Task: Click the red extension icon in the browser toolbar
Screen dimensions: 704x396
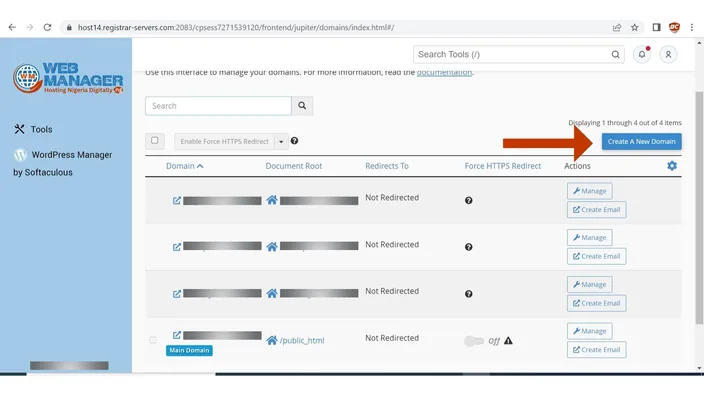Action: click(674, 27)
